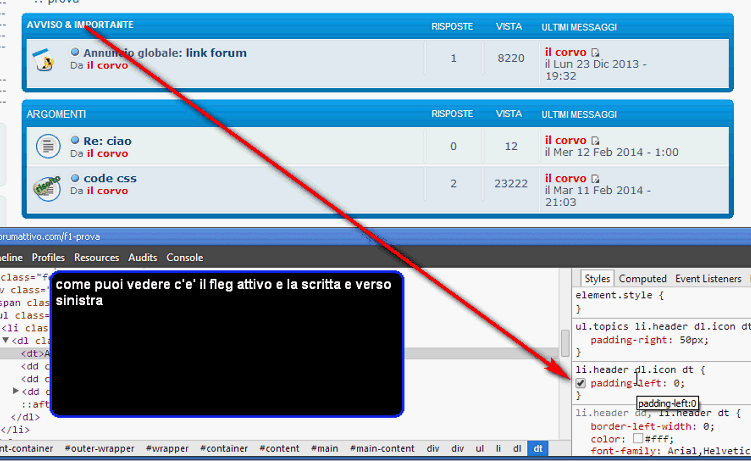Open the 'link forum' announcement topic

coord(216,53)
